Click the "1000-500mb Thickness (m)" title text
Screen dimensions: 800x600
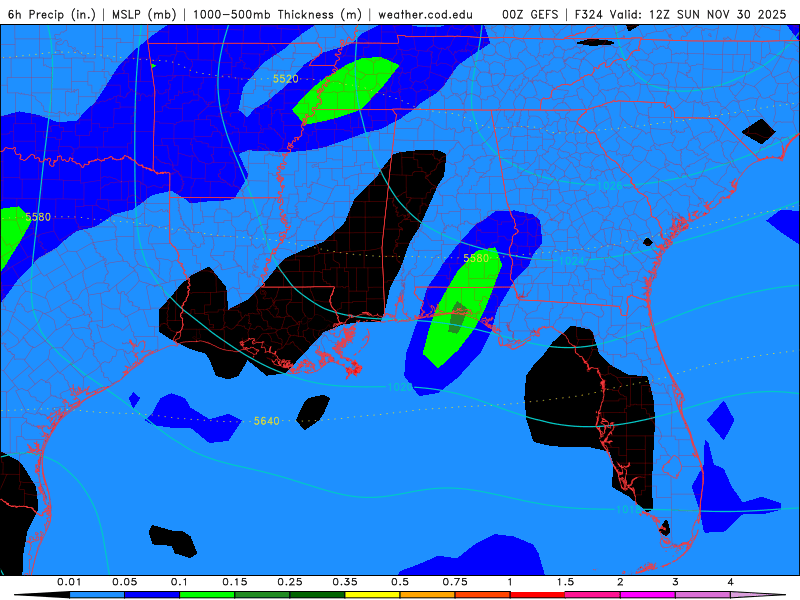(277, 14)
